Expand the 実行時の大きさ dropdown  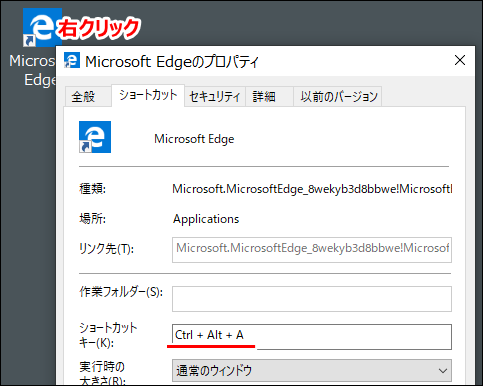coord(312,370)
